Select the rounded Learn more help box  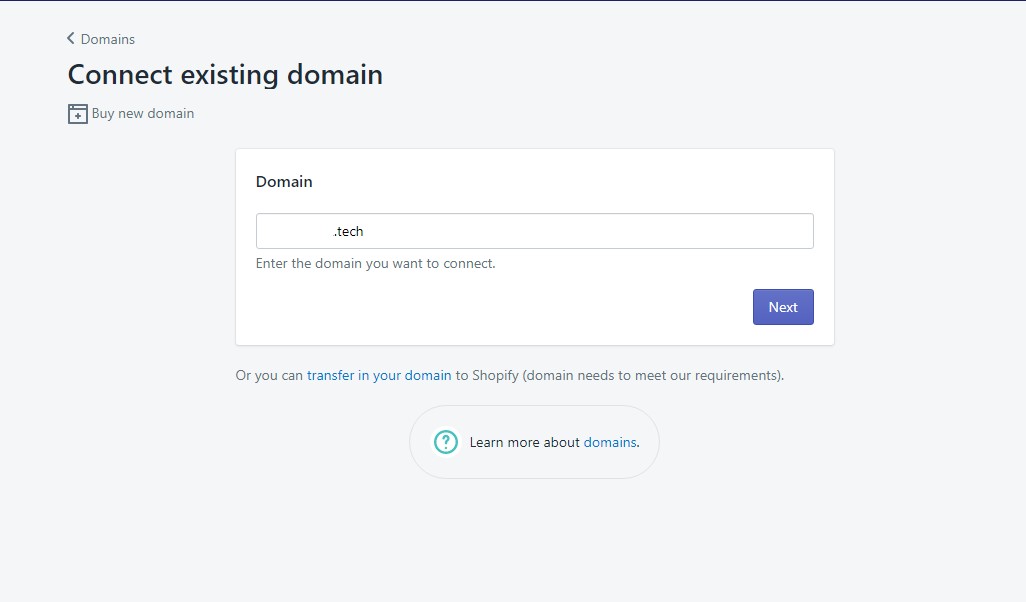(x=534, y=465)
